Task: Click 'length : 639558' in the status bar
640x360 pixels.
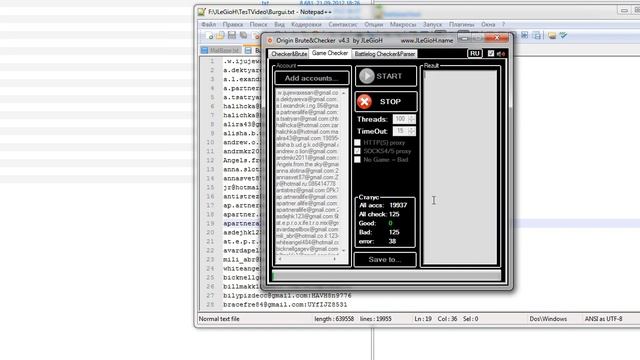Action: click(334, 319)
